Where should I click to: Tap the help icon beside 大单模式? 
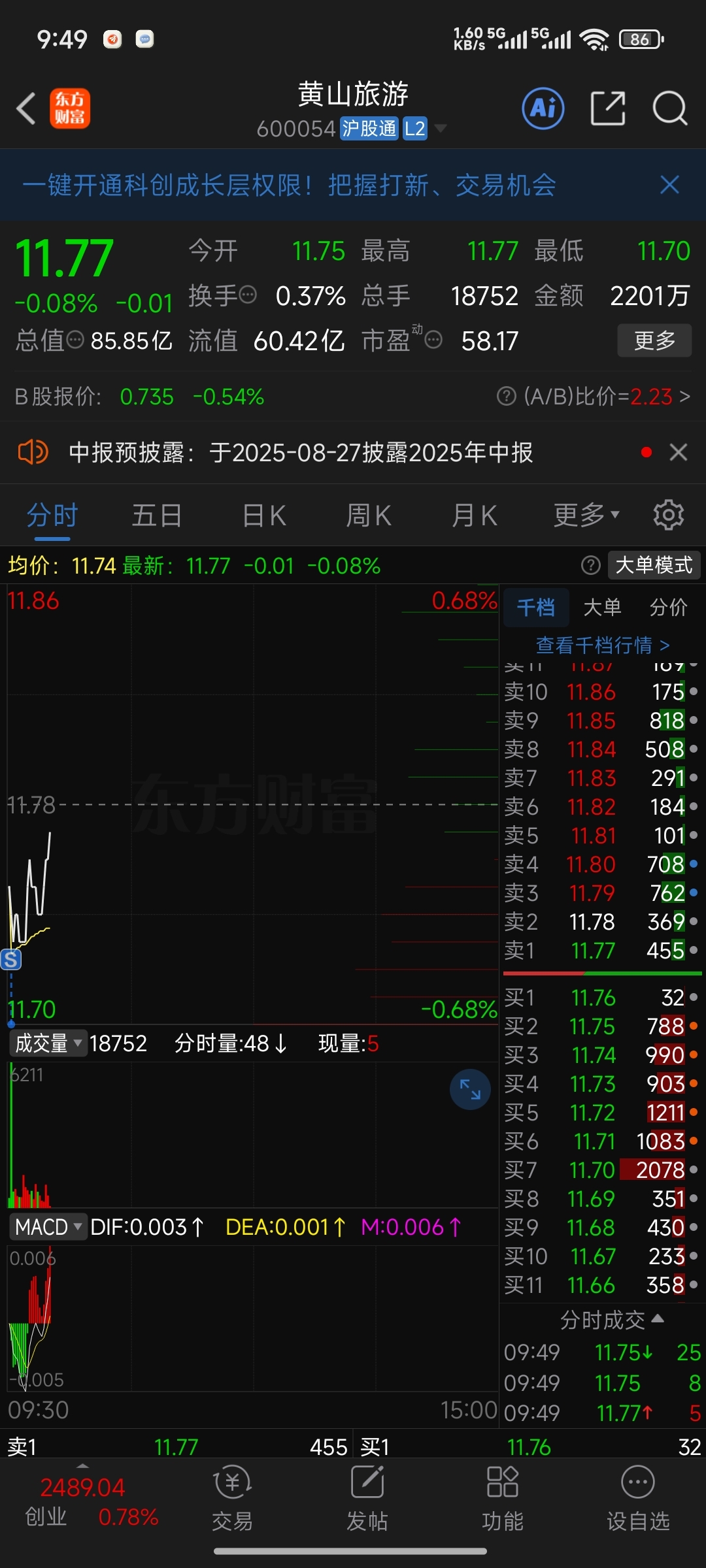(x=591, y=565)
